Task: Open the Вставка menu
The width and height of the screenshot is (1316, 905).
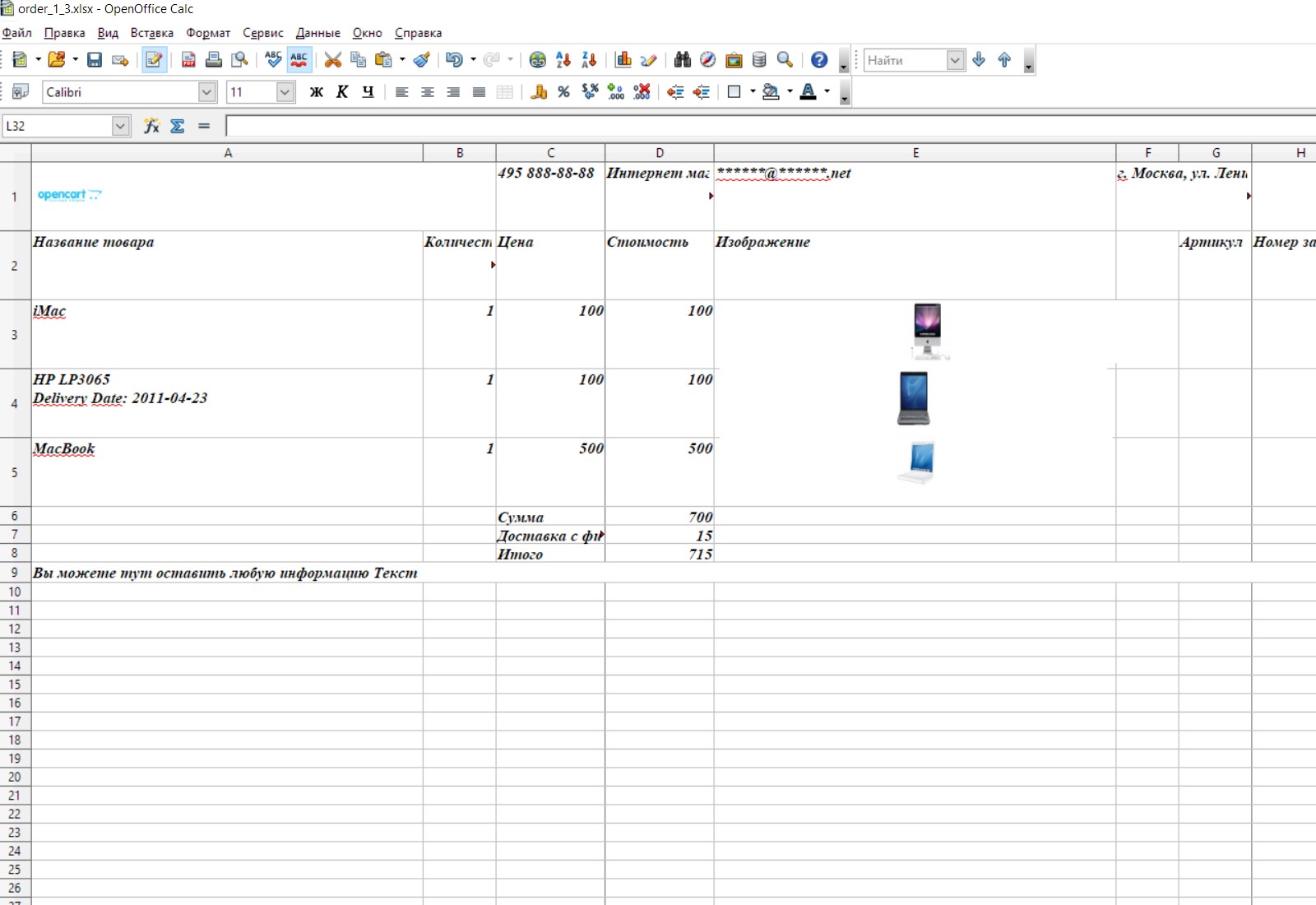Action: [x=152, y=33]
